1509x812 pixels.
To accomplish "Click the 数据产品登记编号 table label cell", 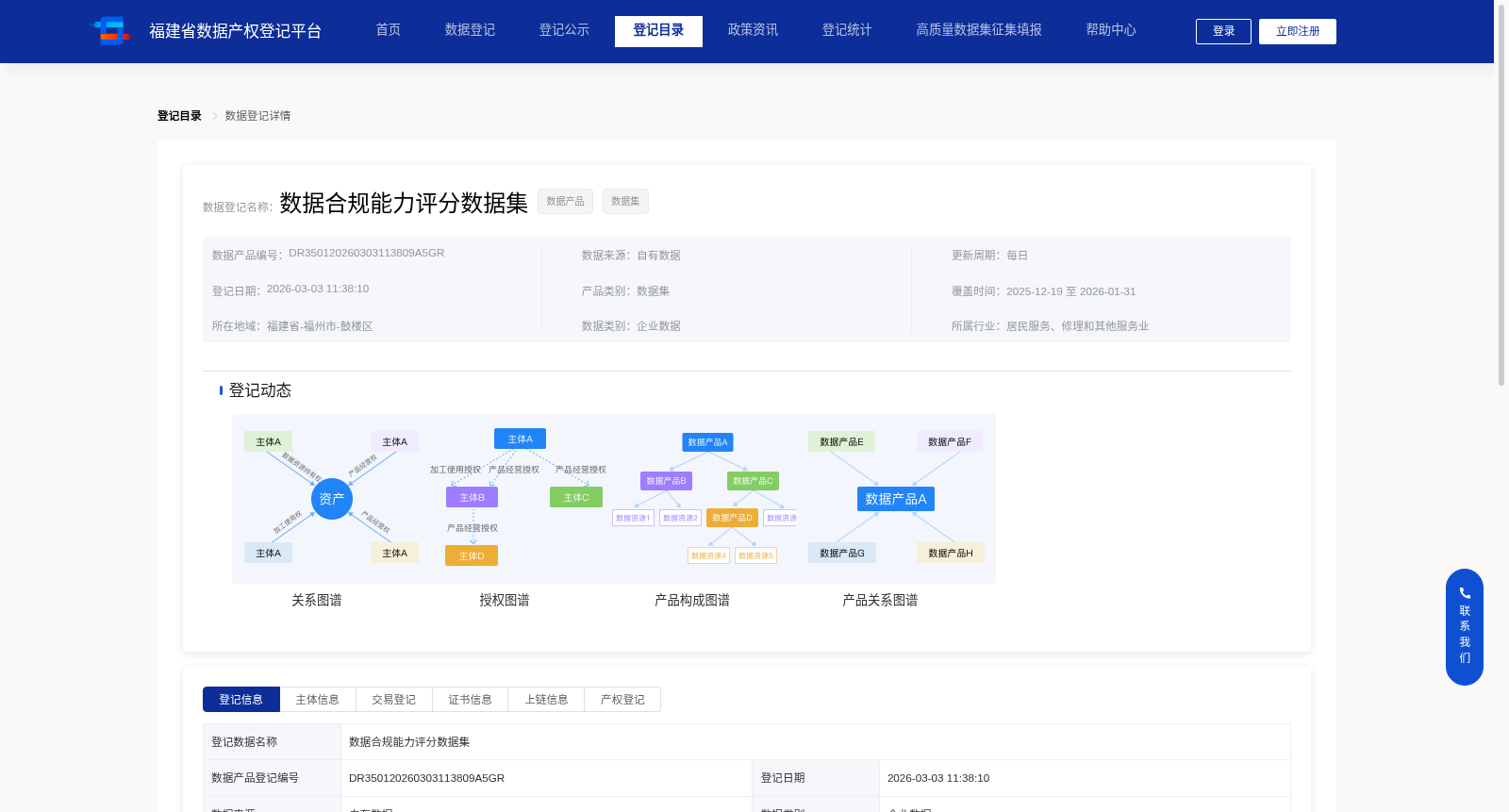I will pyautogui.click(x=272, y=778).
